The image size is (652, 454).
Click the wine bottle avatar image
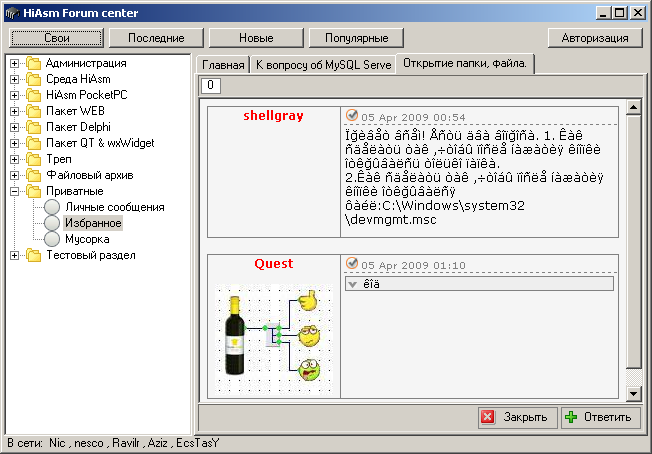tap(236, 334)
